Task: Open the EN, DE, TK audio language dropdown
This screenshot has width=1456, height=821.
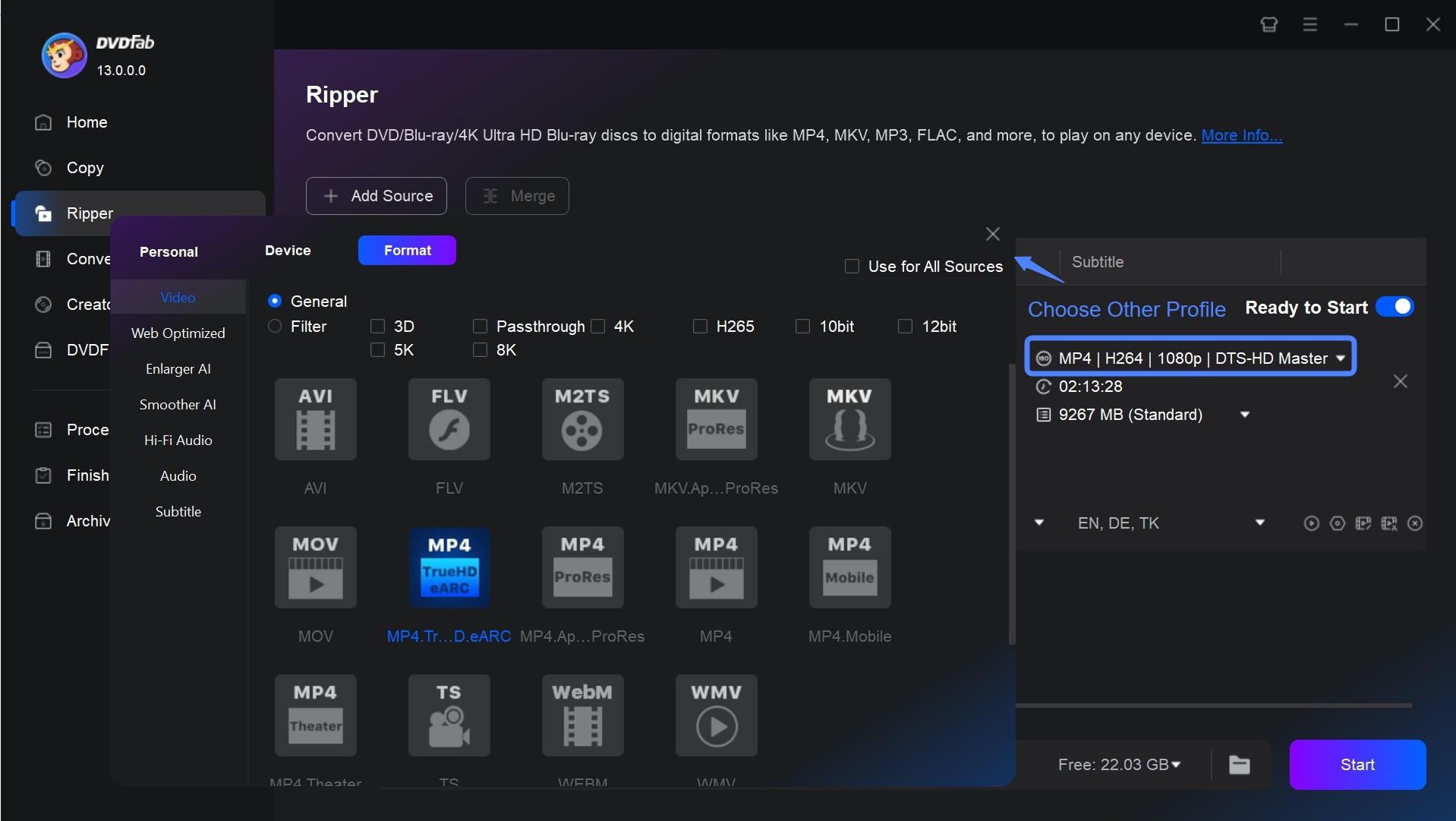Action: [x=1260, y=523]
